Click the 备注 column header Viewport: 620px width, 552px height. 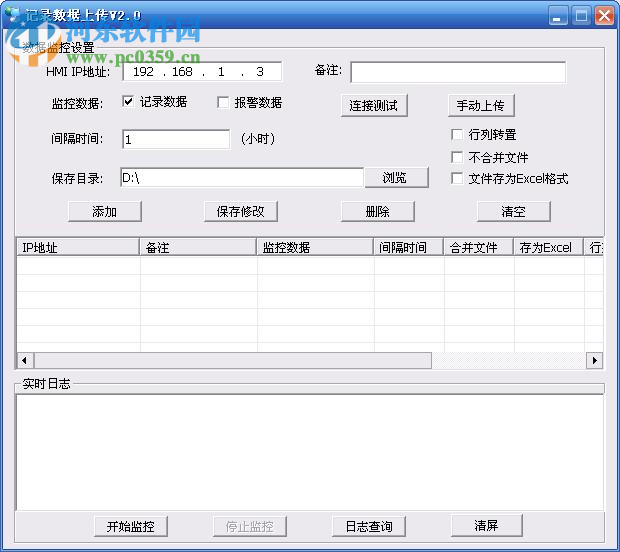pyautogui.click(x=198, y=247)
